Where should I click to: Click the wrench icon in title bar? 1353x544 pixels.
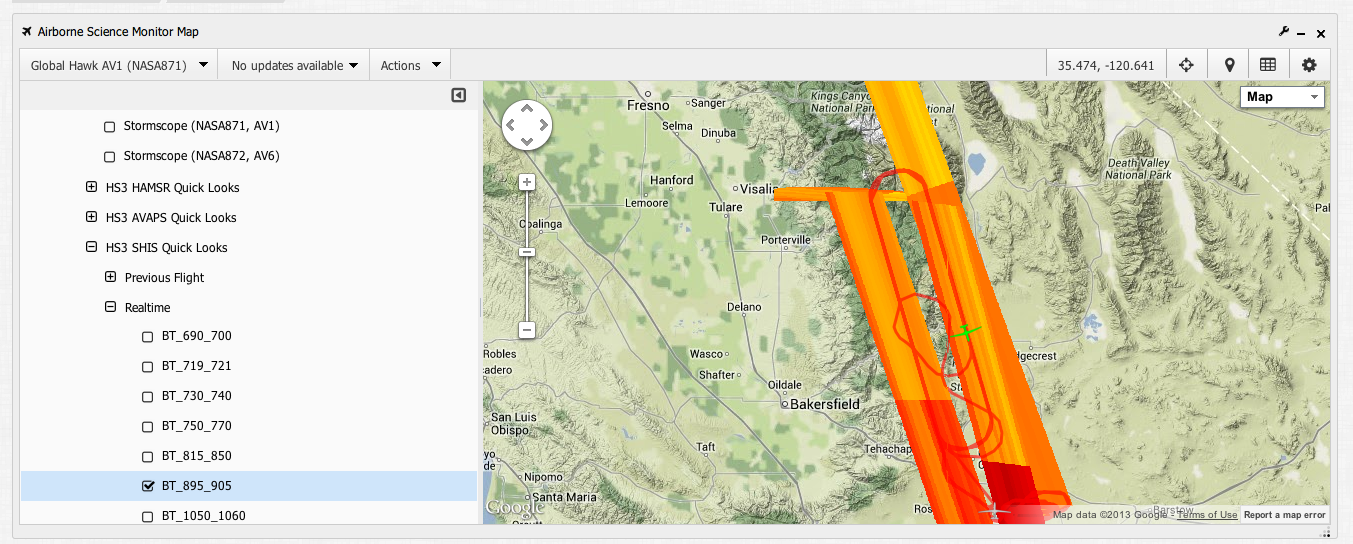click(x=1284, y=32)
